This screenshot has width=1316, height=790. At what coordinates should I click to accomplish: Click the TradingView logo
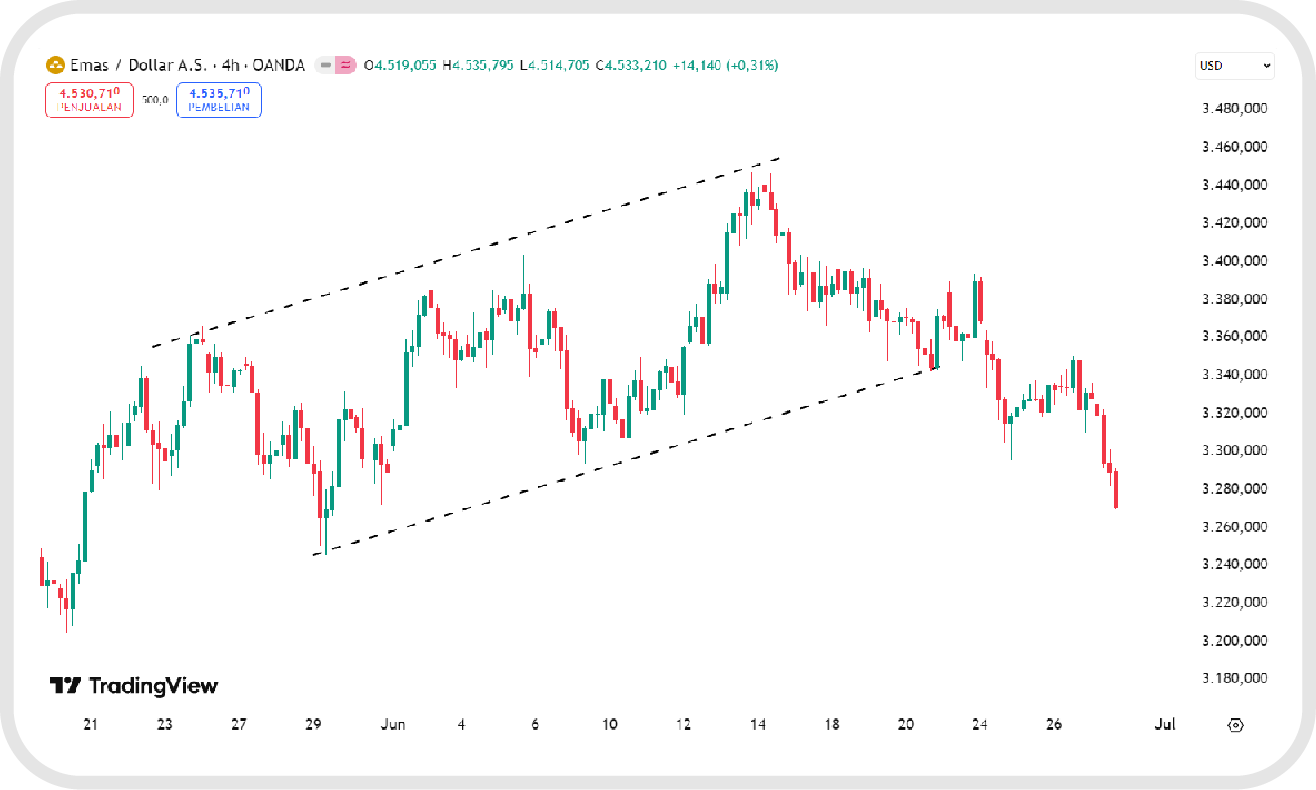(x=134, y=686)
